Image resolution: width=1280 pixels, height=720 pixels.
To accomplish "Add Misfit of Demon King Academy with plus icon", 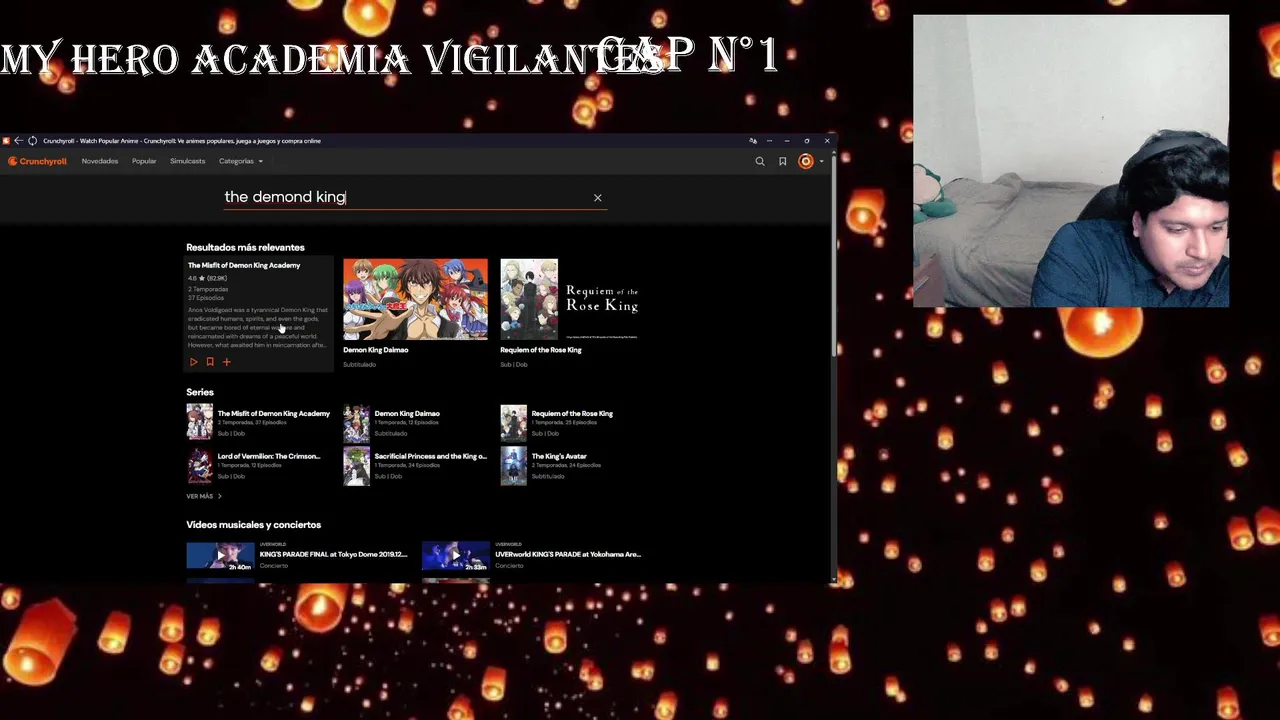I will point(226,362).
